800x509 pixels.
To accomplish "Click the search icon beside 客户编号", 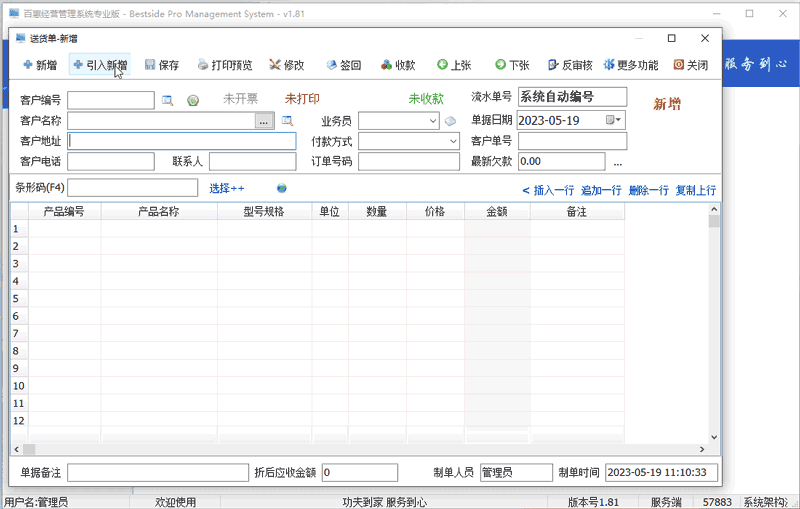I will point(167,100).
